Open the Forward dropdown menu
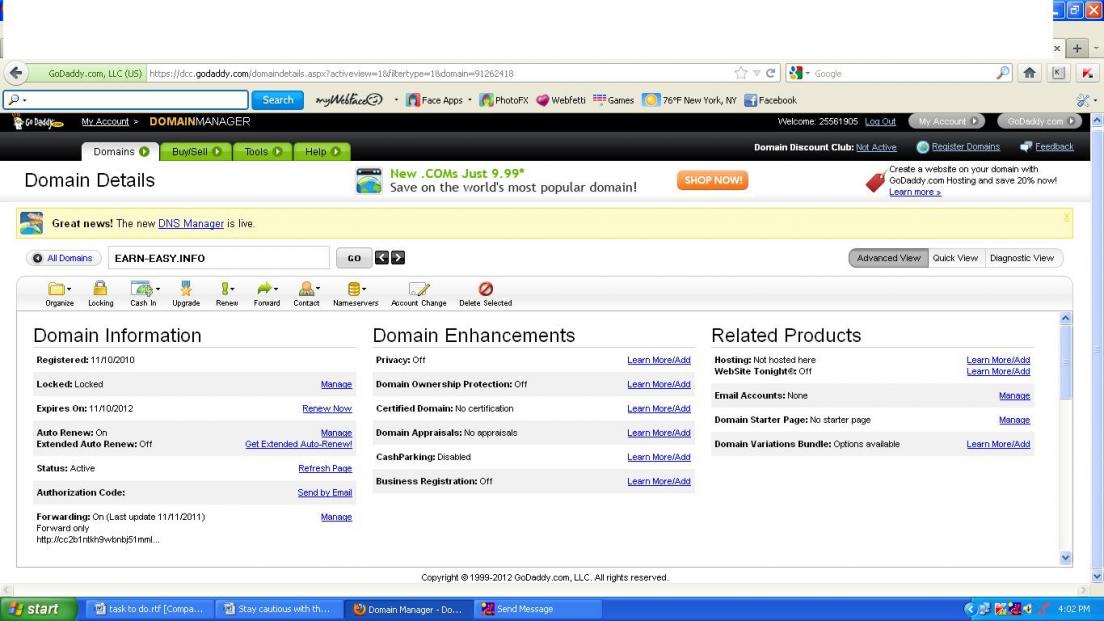1104x621 pixels. 276,289
